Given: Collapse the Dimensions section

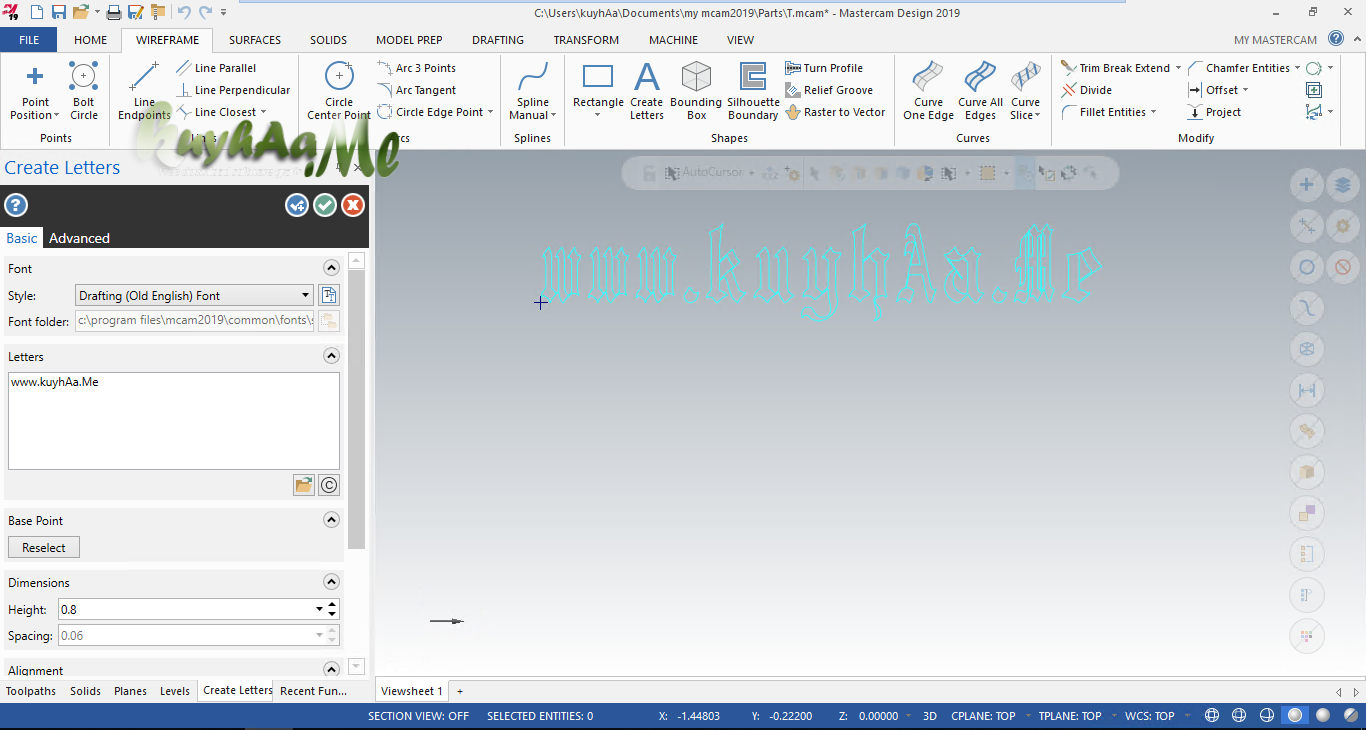Looking at the screenshot, I should click(x=331, y=582).
